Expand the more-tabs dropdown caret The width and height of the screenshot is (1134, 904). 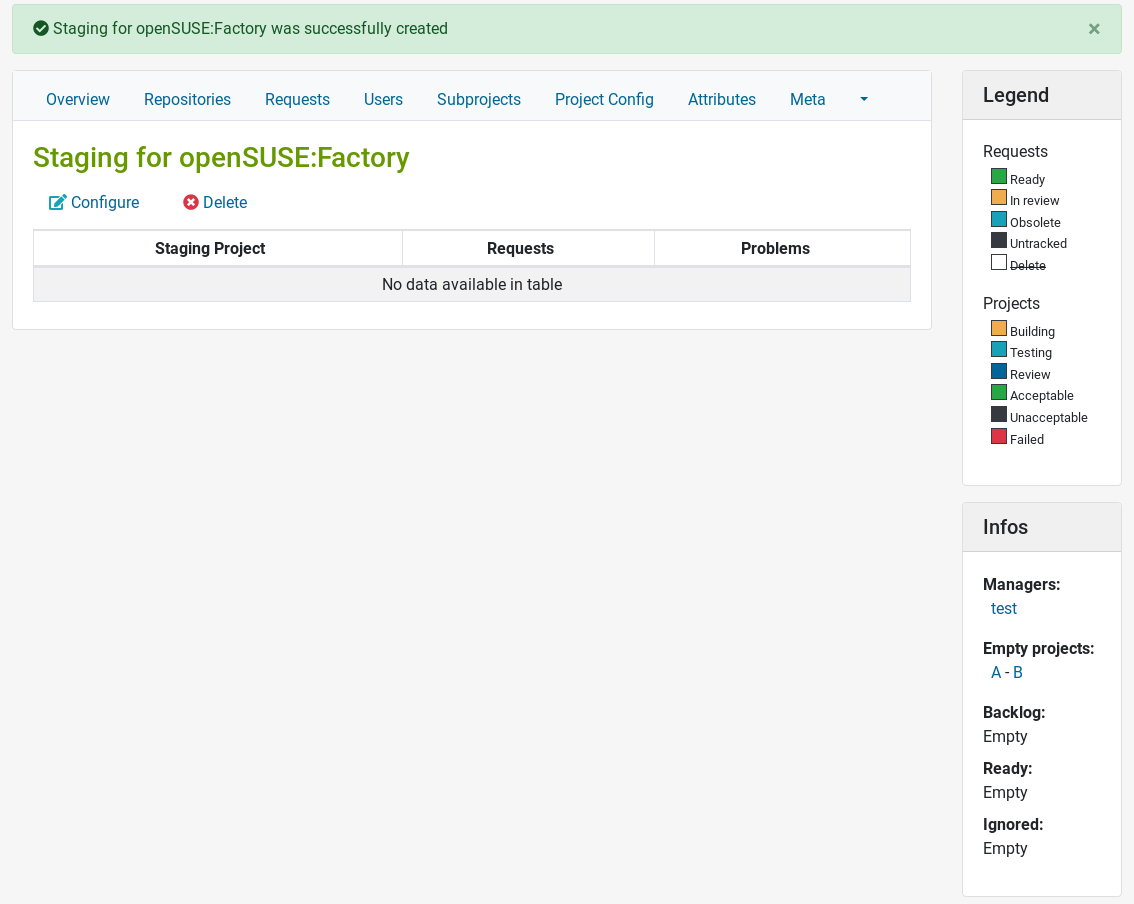(x=864, y=99)
